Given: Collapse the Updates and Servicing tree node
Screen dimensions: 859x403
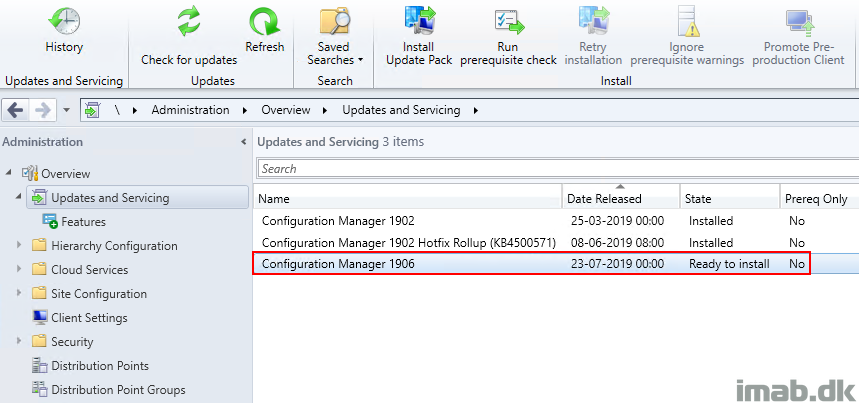Looking at the screenshot, I should 19,197.
